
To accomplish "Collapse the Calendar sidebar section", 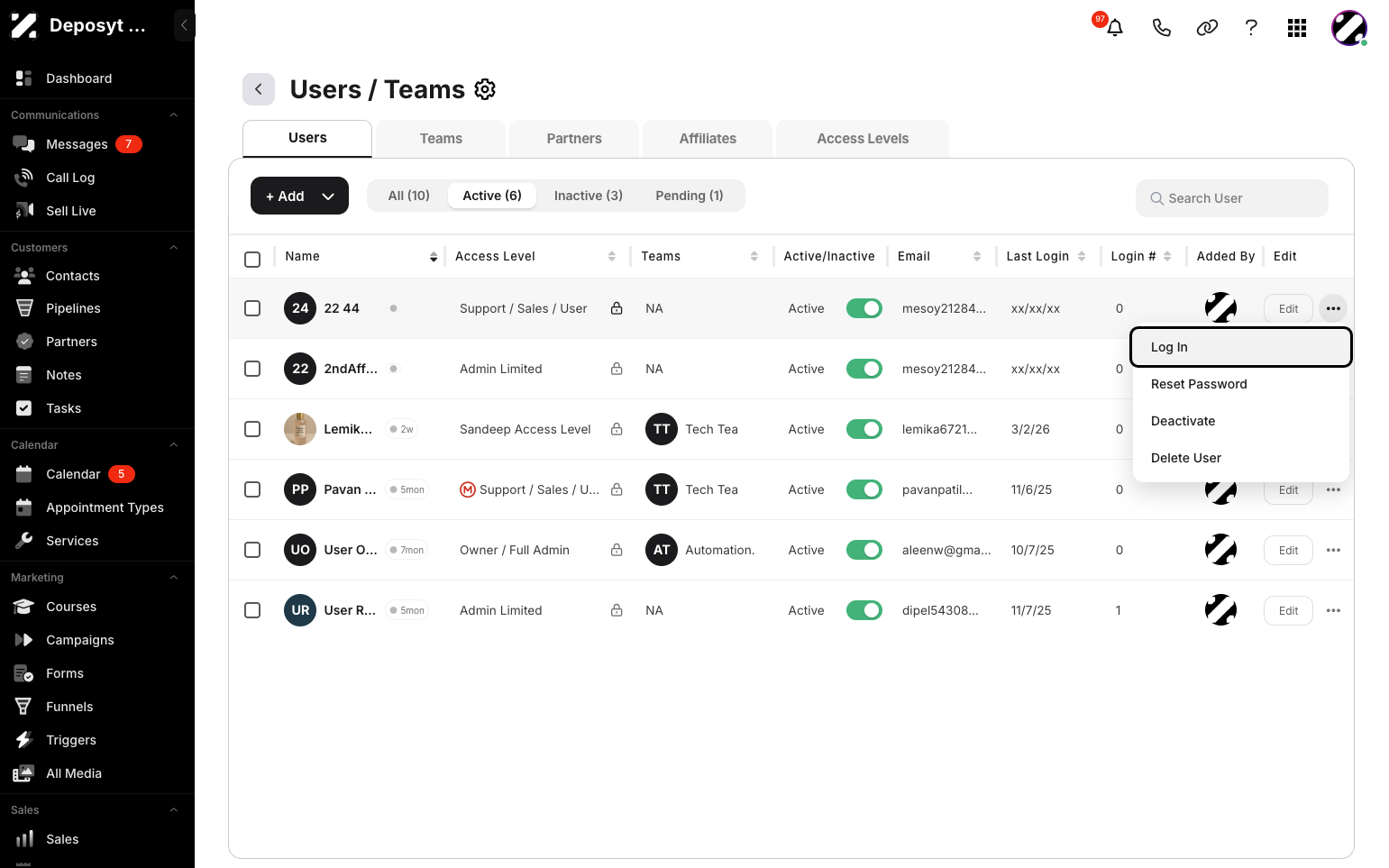I will tap(174, 445).
